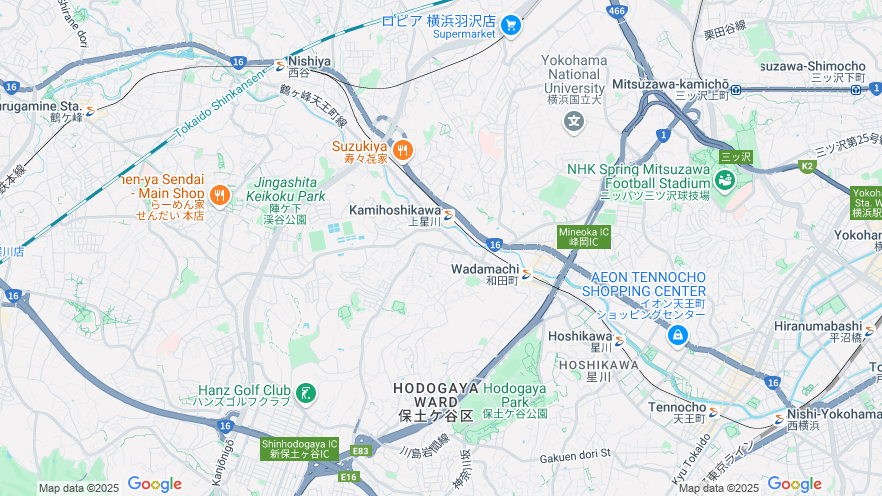Select the Suzukiya restaurant pin

[x=402, y=151]
